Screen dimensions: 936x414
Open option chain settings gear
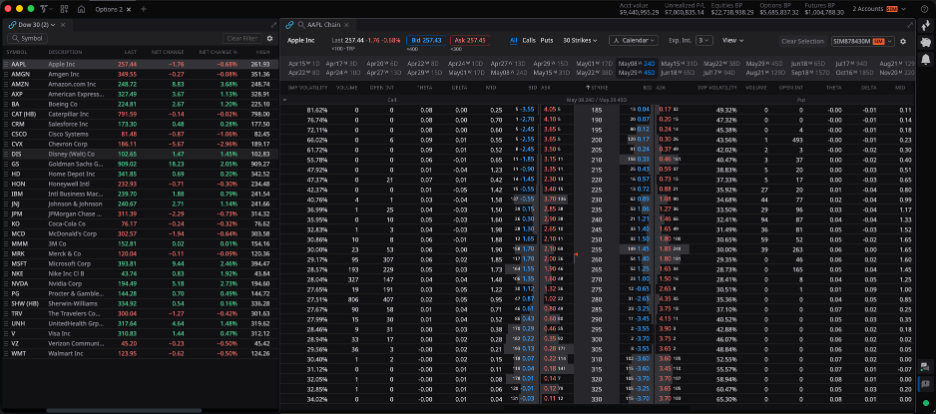[x=903, y=41]
